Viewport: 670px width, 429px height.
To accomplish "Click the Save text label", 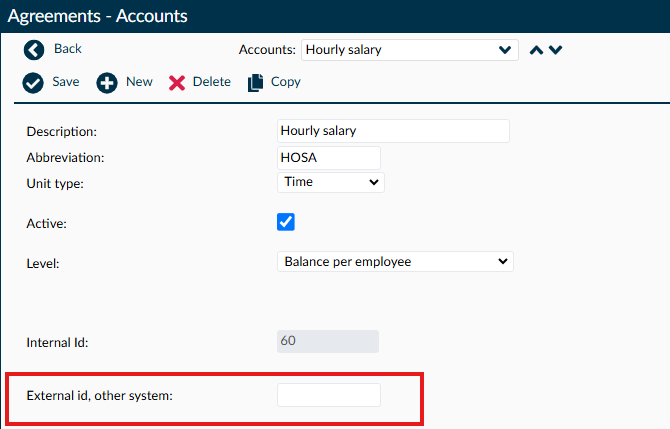I will click(x=66, y=82).
